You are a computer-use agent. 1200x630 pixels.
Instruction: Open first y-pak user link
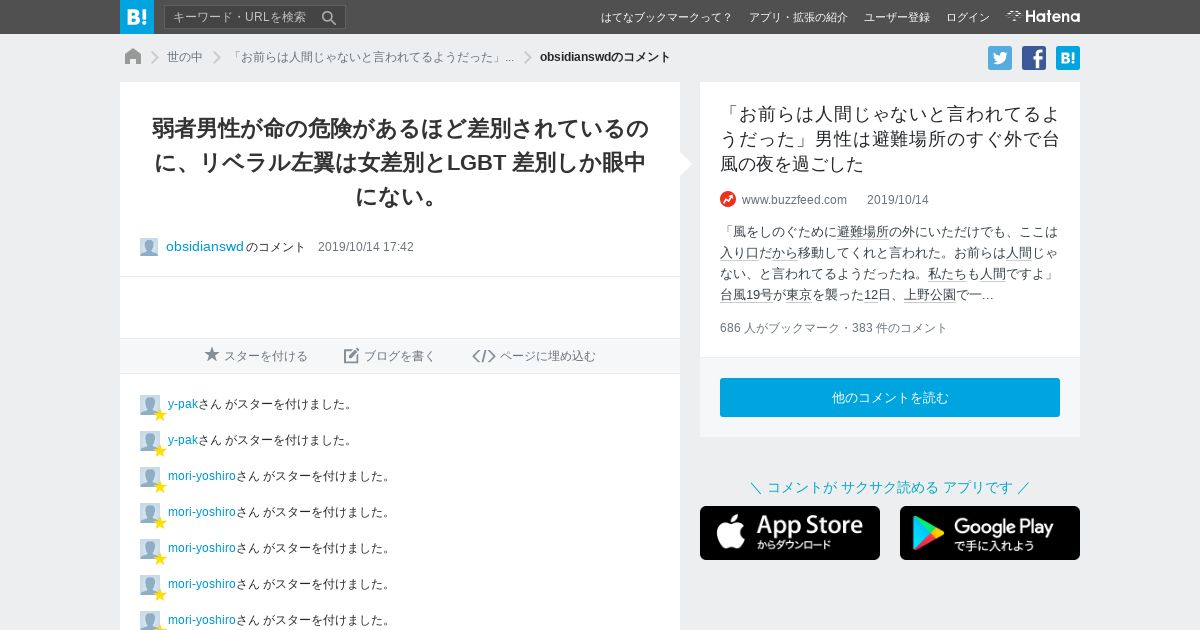[x=183, y=404]
